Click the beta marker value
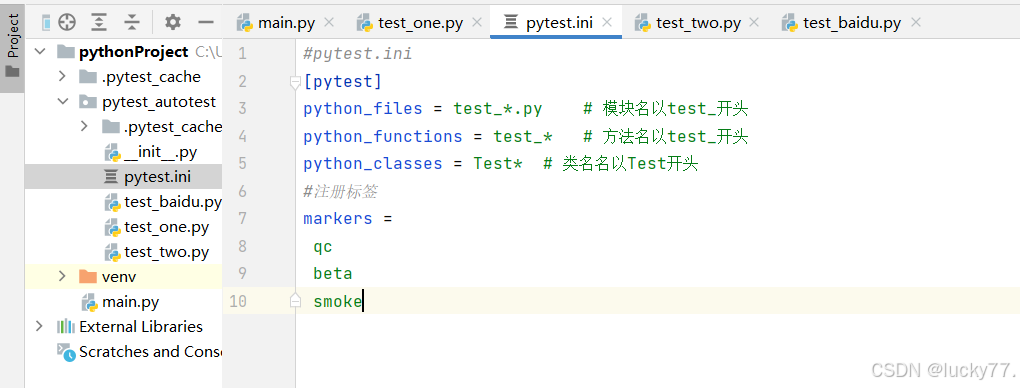Viewport: 1020px width, 388px height. [332, 273]
